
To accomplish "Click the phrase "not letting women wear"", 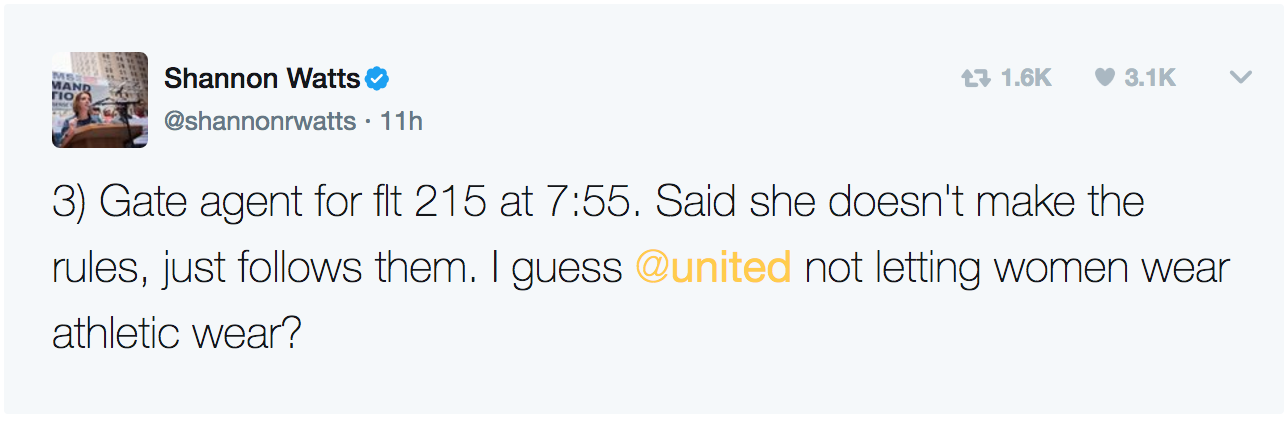I will click(x=1017, y=267).
